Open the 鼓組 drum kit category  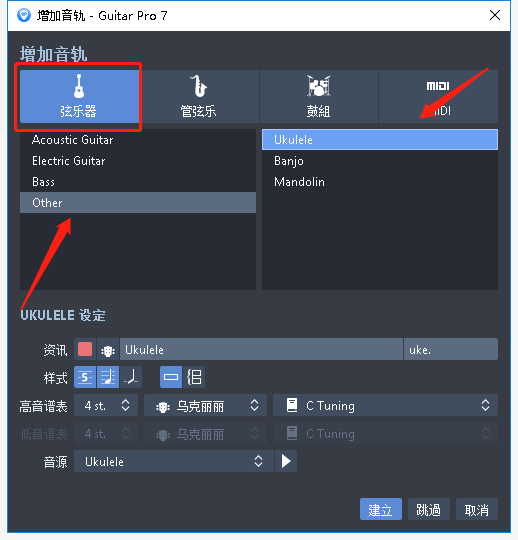(x=319, y=96)
